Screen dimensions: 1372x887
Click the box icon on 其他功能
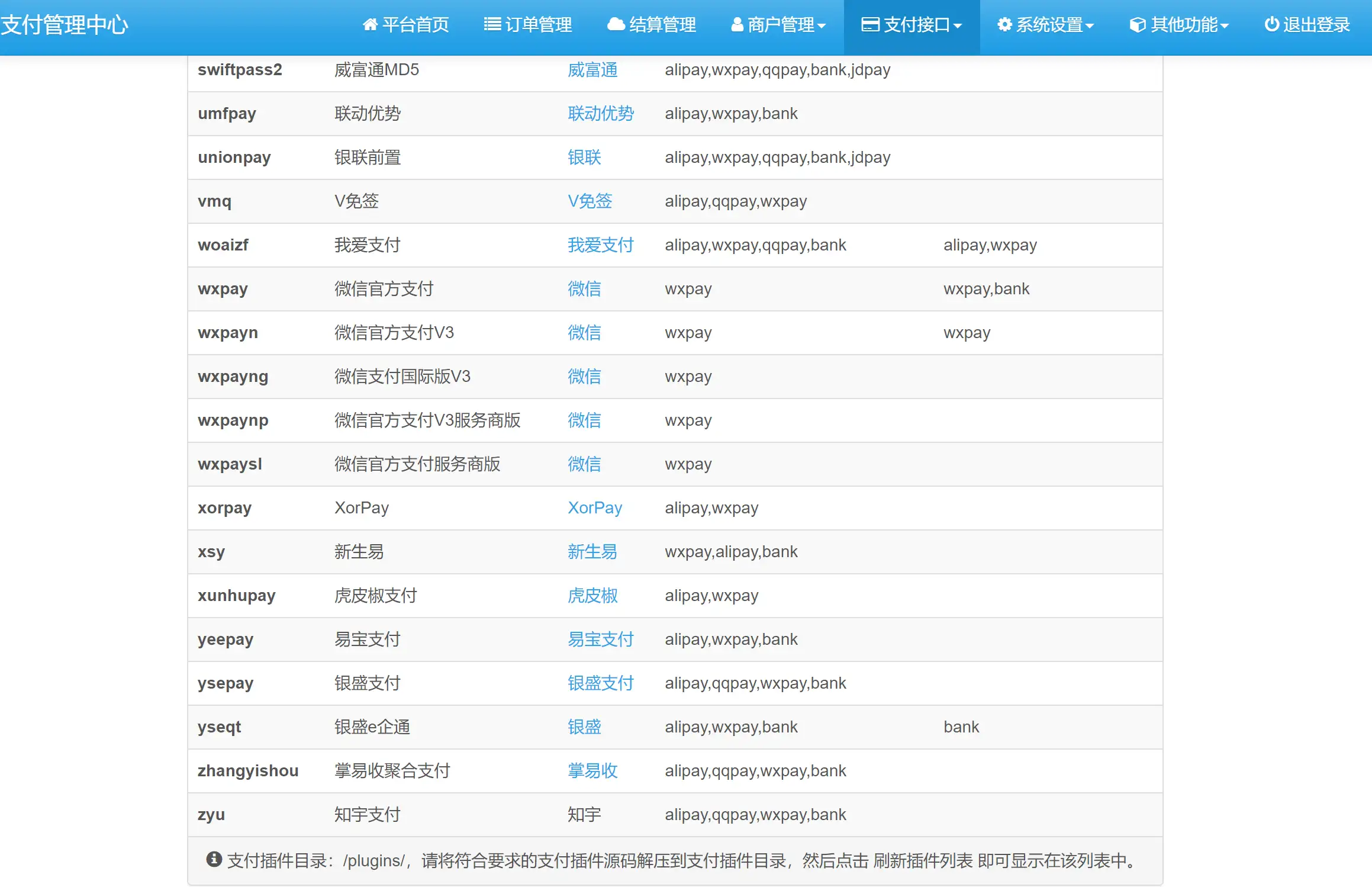[x=1136, y=24]
